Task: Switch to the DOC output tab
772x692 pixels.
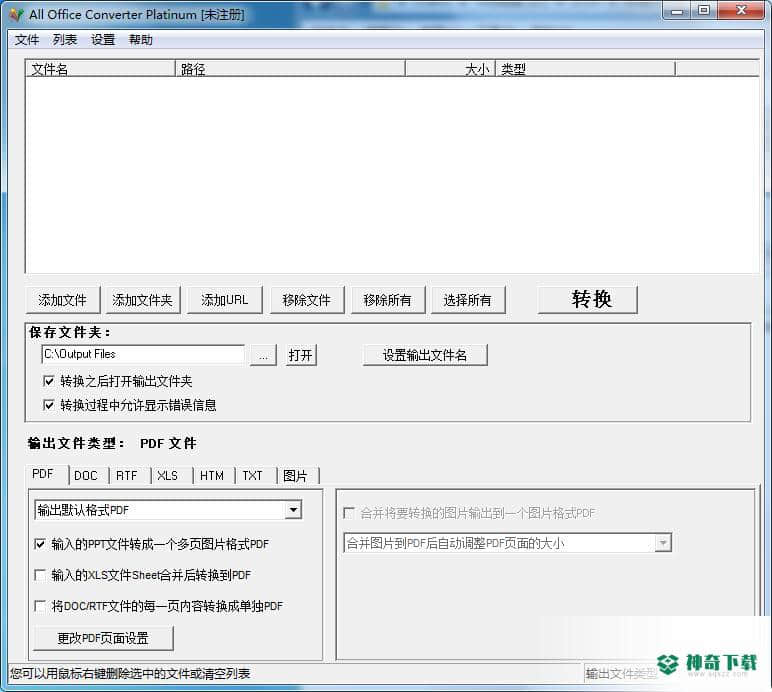Action: [86, 476]
